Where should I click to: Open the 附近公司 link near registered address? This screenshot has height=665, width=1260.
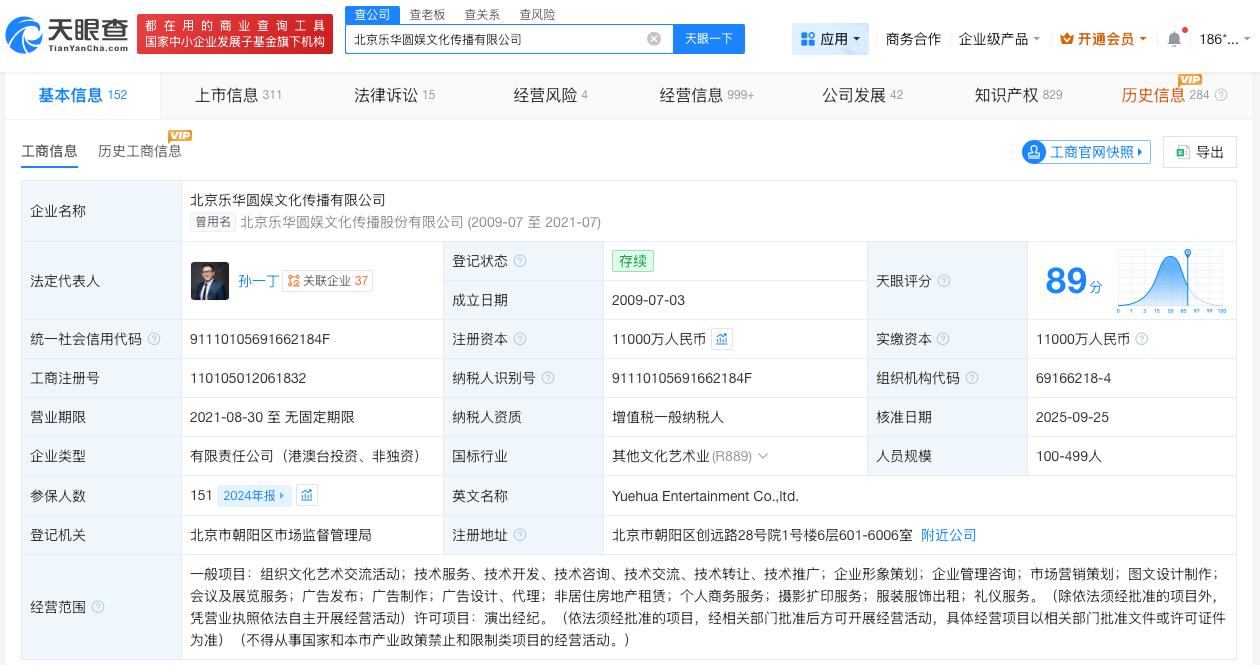pyautogui.click(x=948, y=535)
